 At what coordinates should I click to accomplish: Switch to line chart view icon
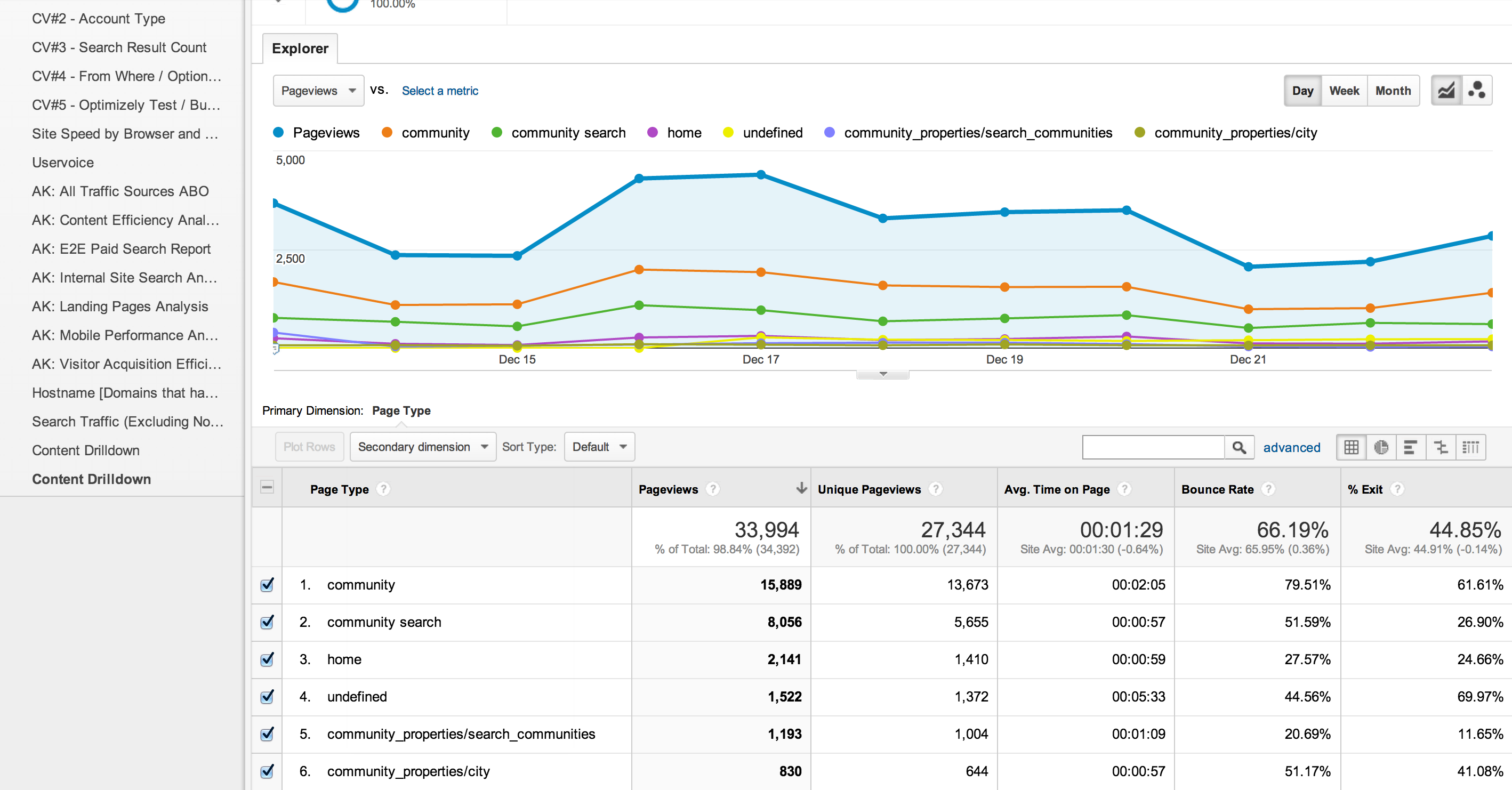tap(1446, 91)
